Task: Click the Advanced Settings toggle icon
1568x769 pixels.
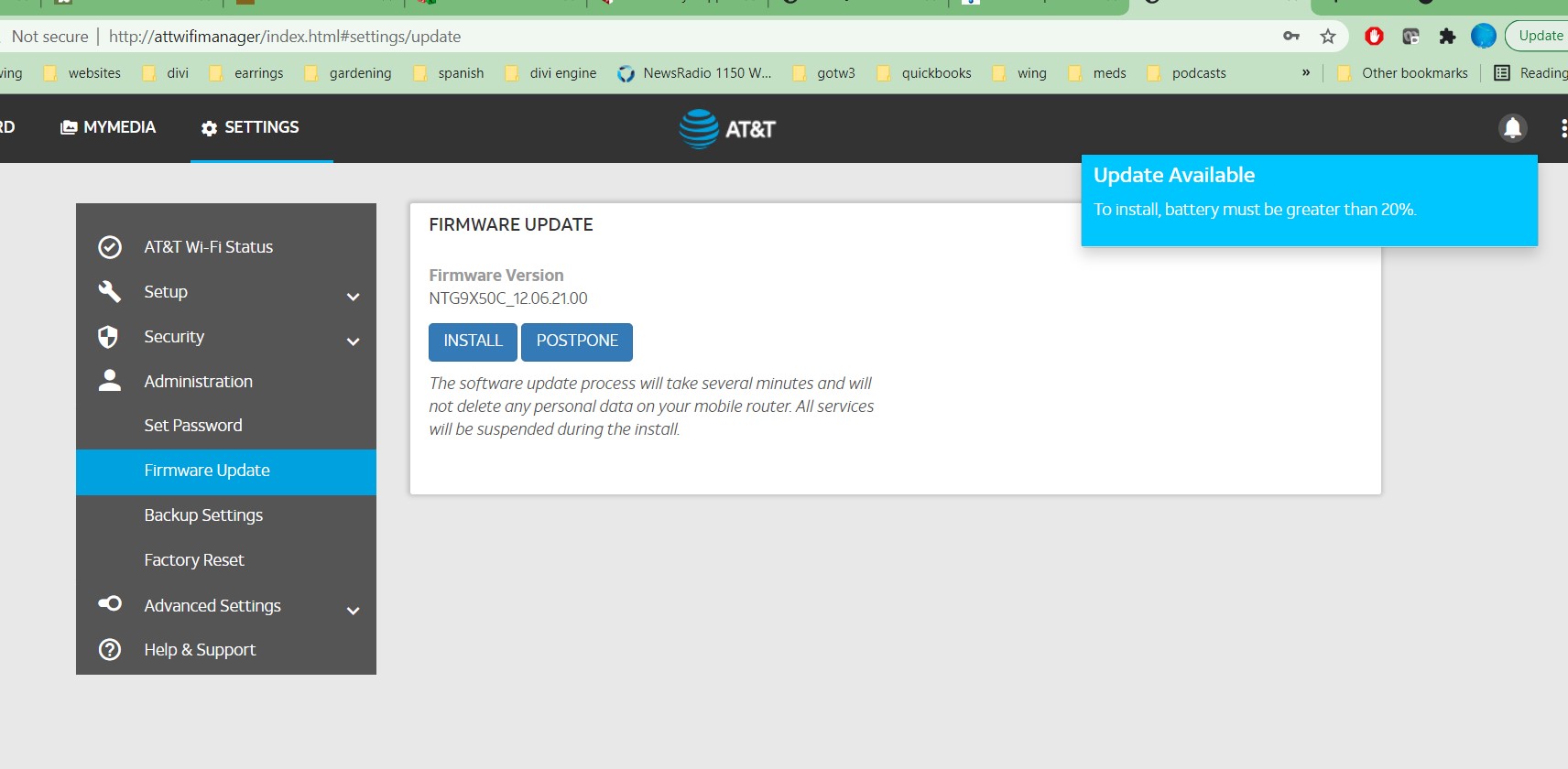Action: 110,603
